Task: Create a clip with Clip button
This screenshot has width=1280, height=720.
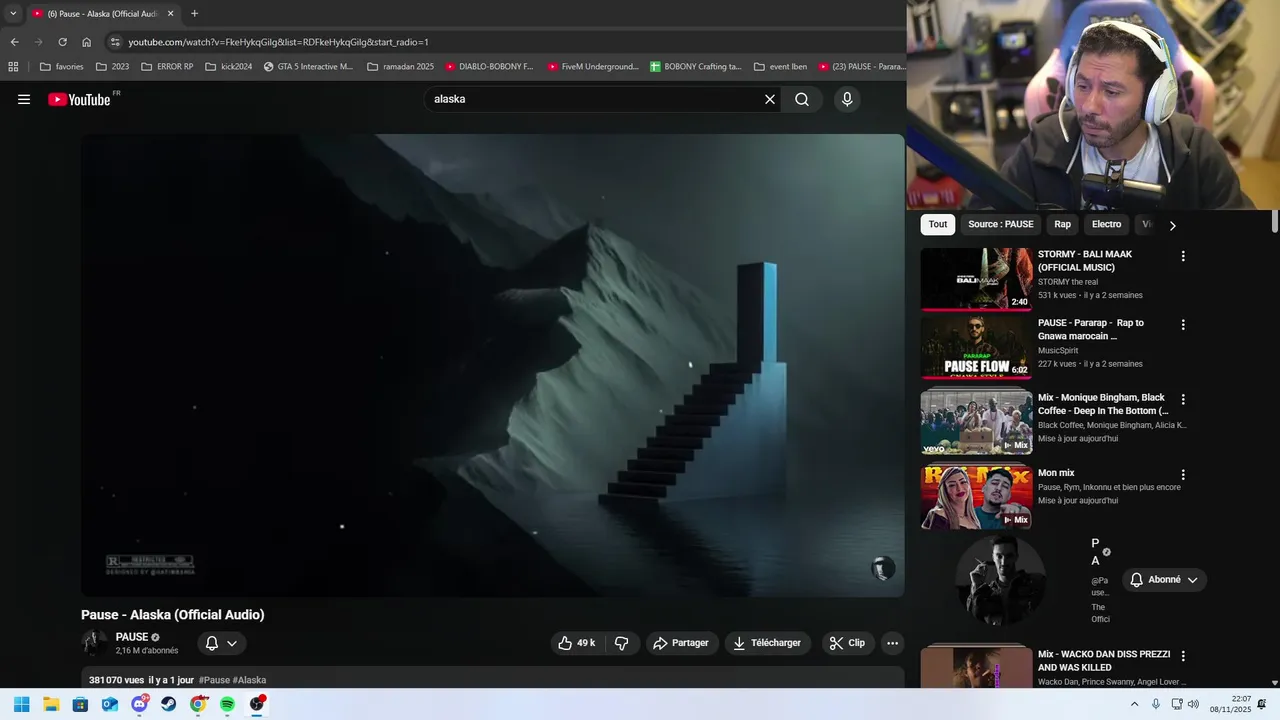Action: coord(847,643)
